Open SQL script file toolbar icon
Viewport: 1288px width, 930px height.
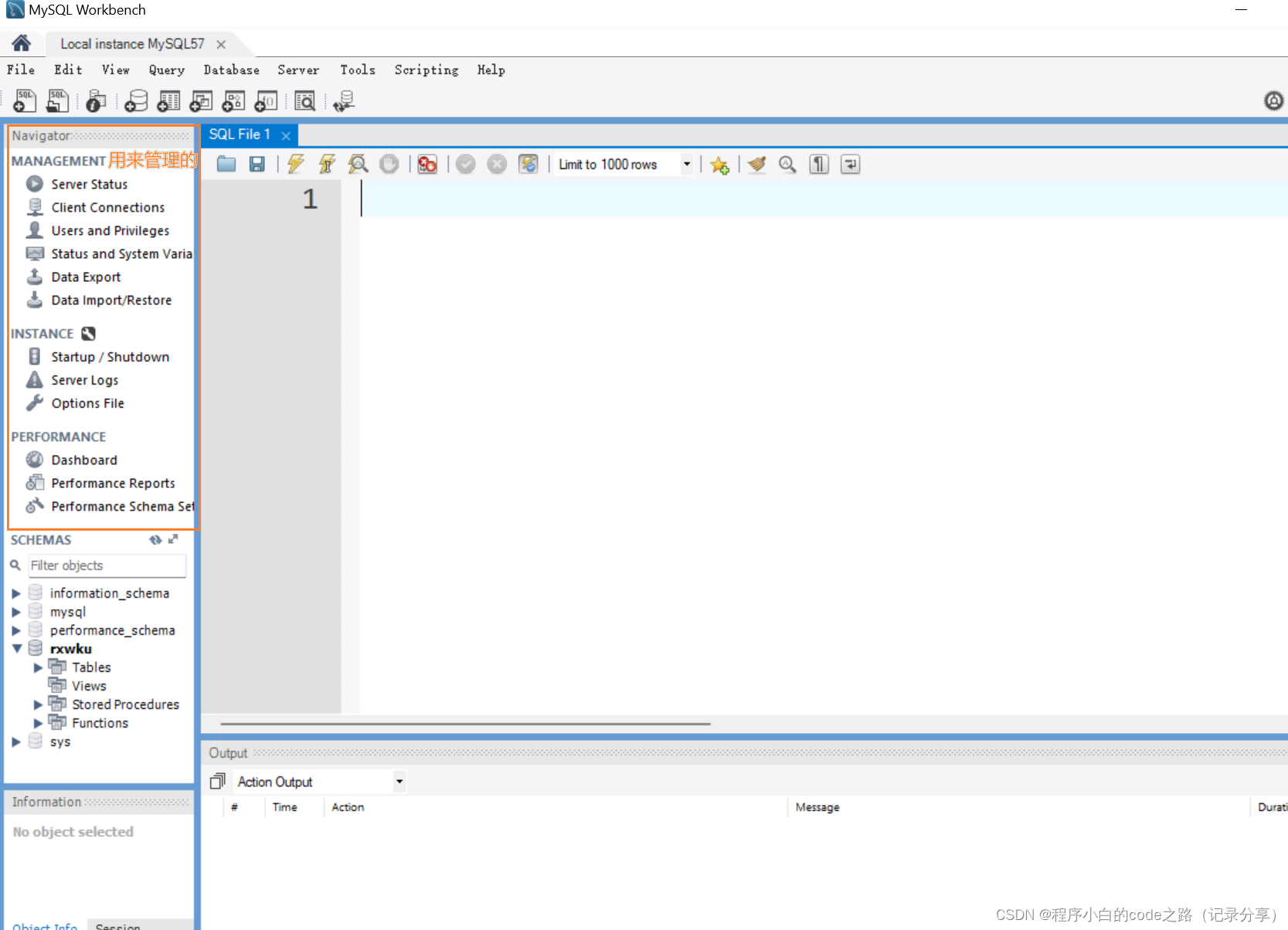pos(58,100)
